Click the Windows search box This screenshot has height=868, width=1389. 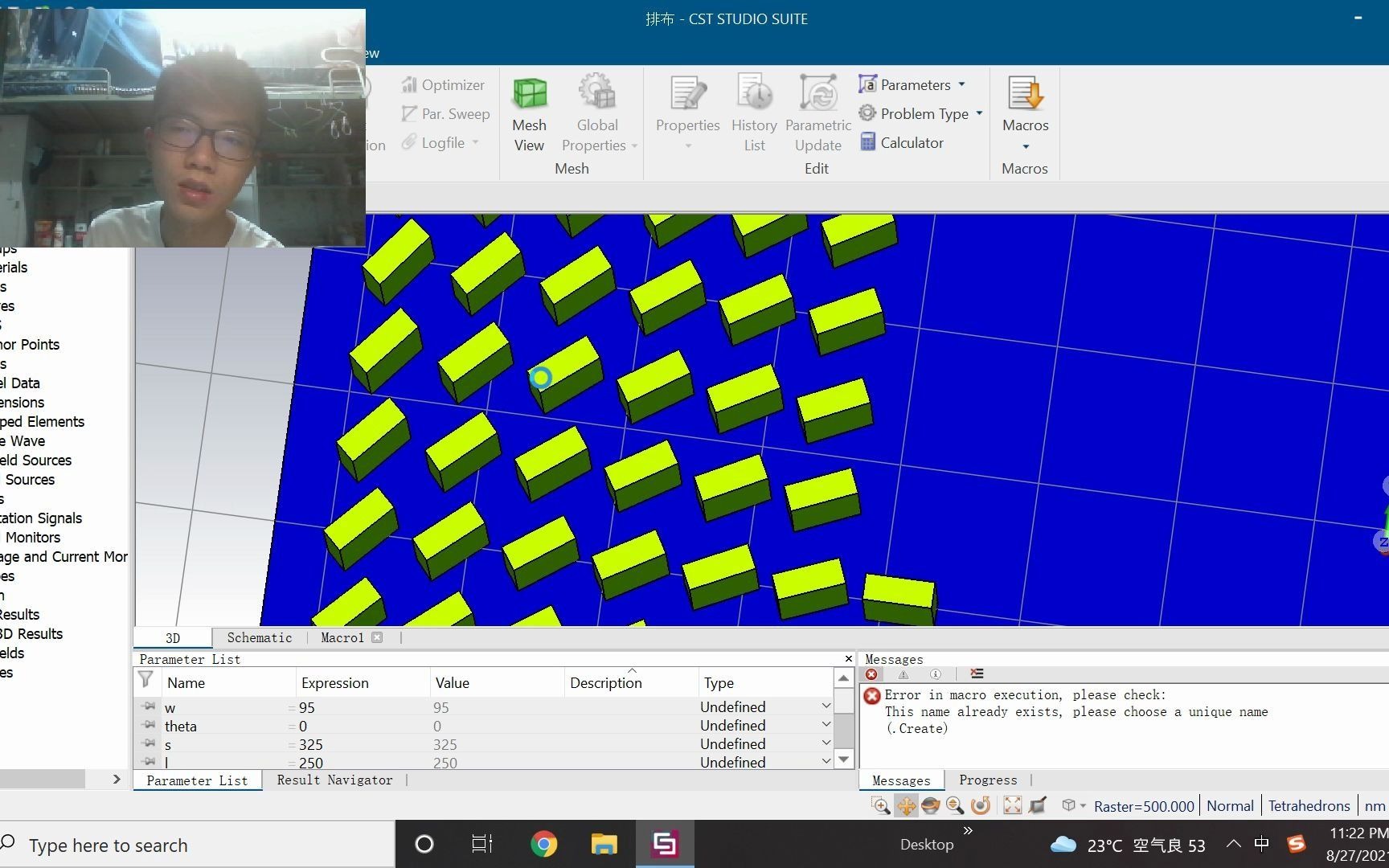coord(197,845)
